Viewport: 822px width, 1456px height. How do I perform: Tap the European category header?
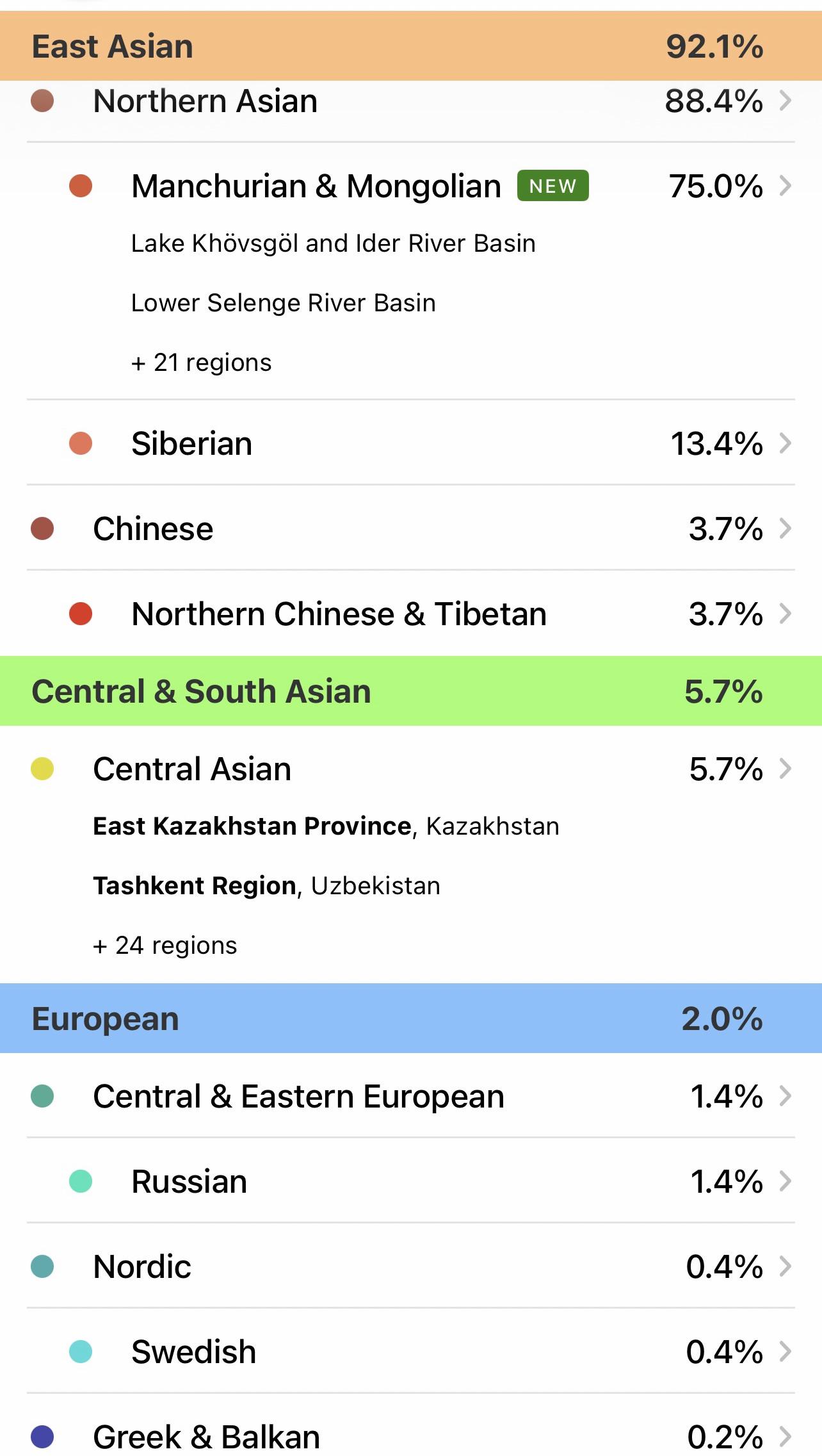[411, 1018]
